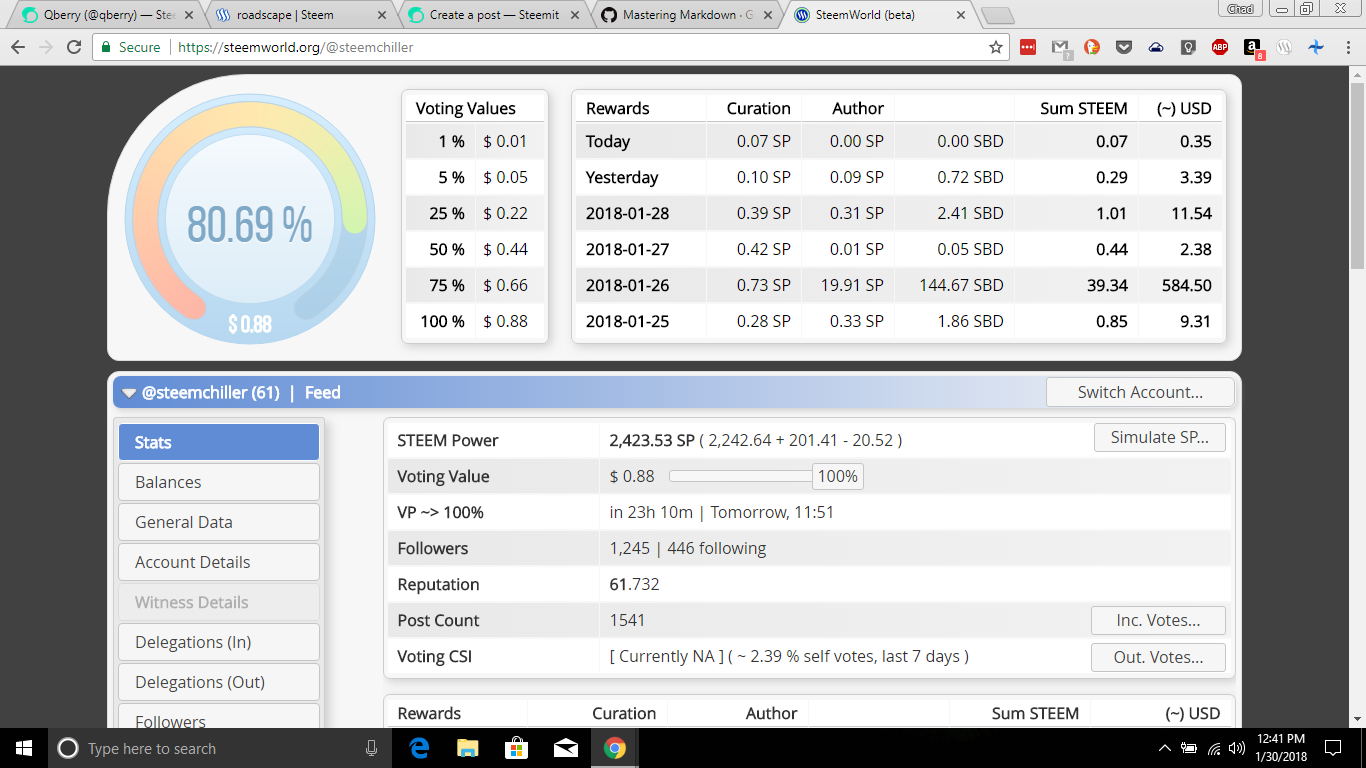Viewport: 1366px width, 768px height.
Task: Open a new browser tab
Action: coord(997,16)
